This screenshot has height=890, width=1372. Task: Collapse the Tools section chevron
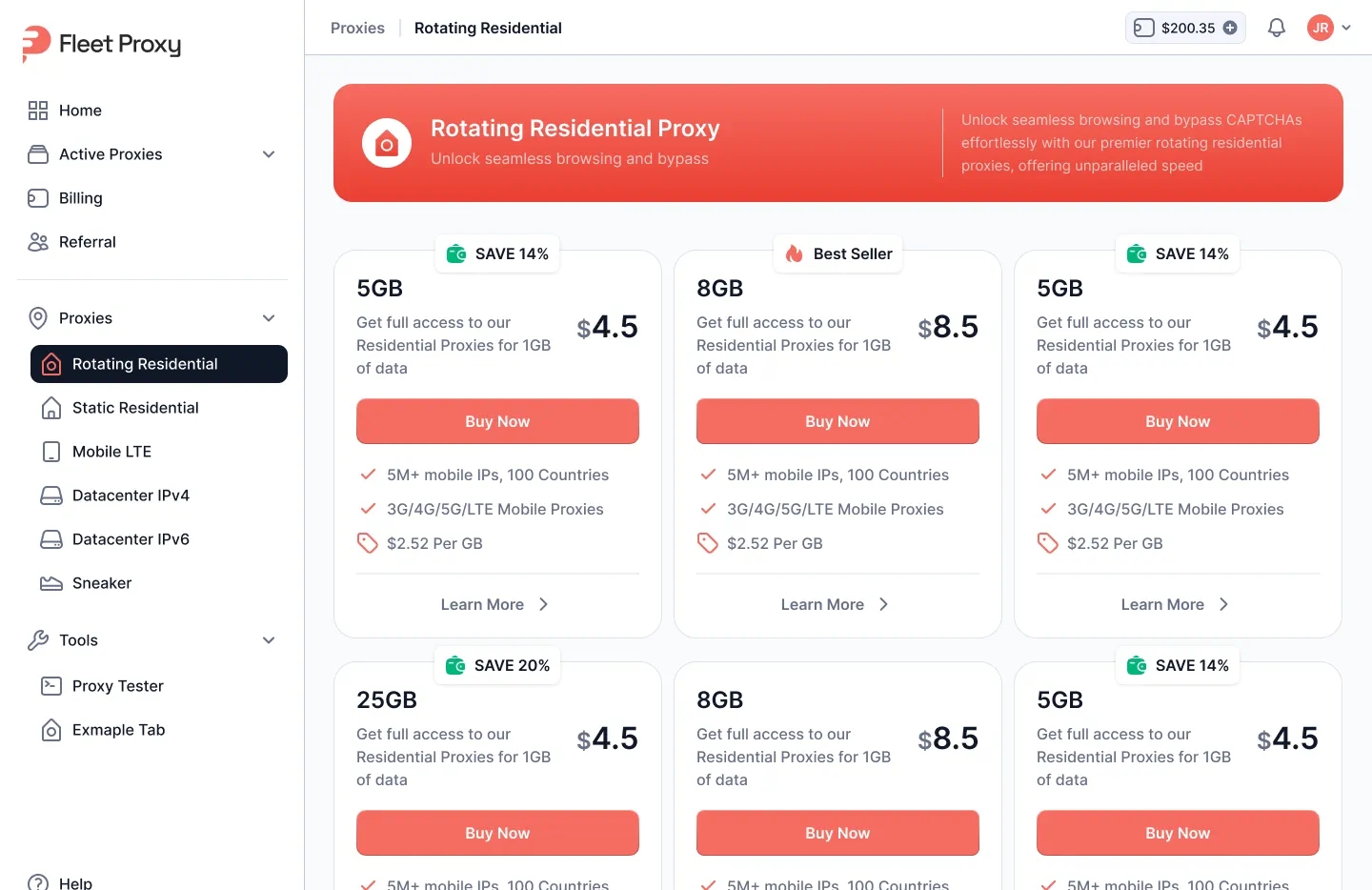(269, 640)
